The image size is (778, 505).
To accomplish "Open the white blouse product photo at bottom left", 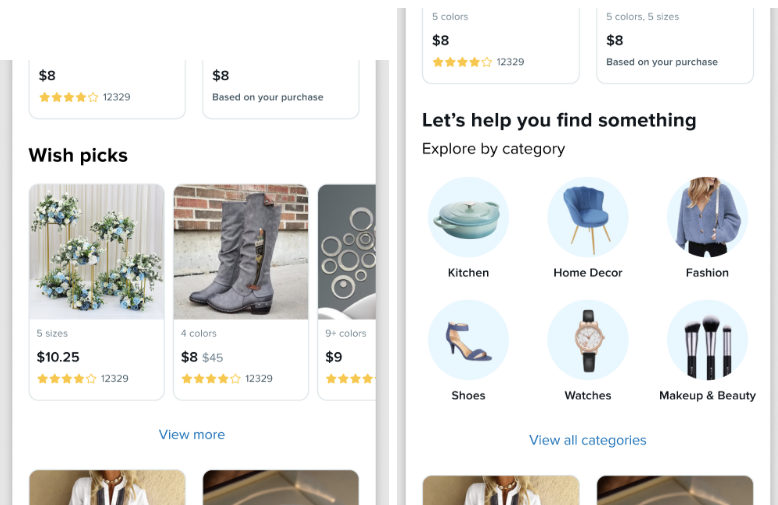I will [108, 488].
